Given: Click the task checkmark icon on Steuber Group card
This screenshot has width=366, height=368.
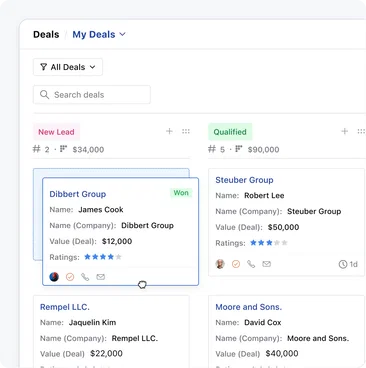Looking at the screenshot, I should click(236, 264).
